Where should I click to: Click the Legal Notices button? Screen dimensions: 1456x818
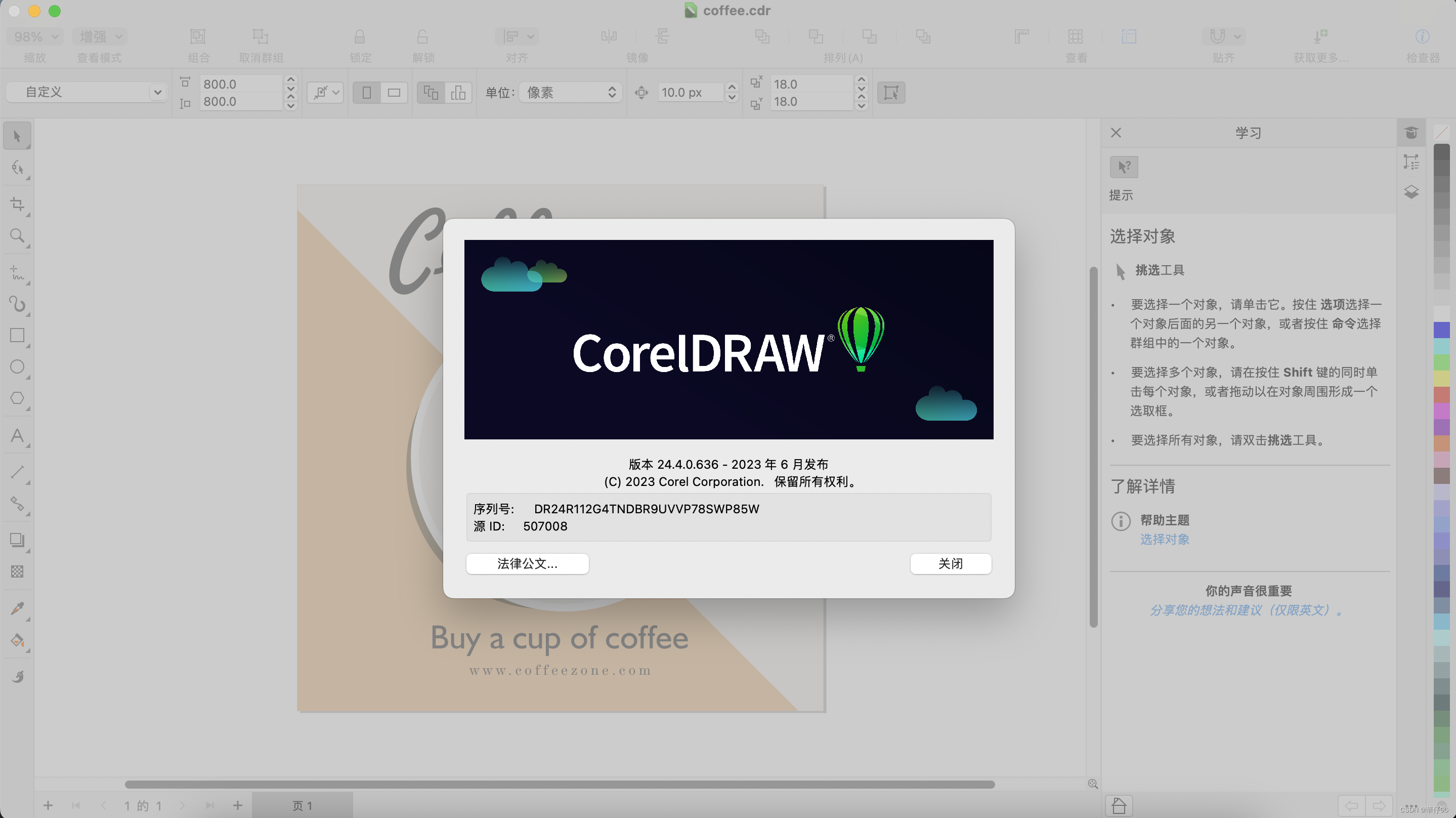pos(527,563)
